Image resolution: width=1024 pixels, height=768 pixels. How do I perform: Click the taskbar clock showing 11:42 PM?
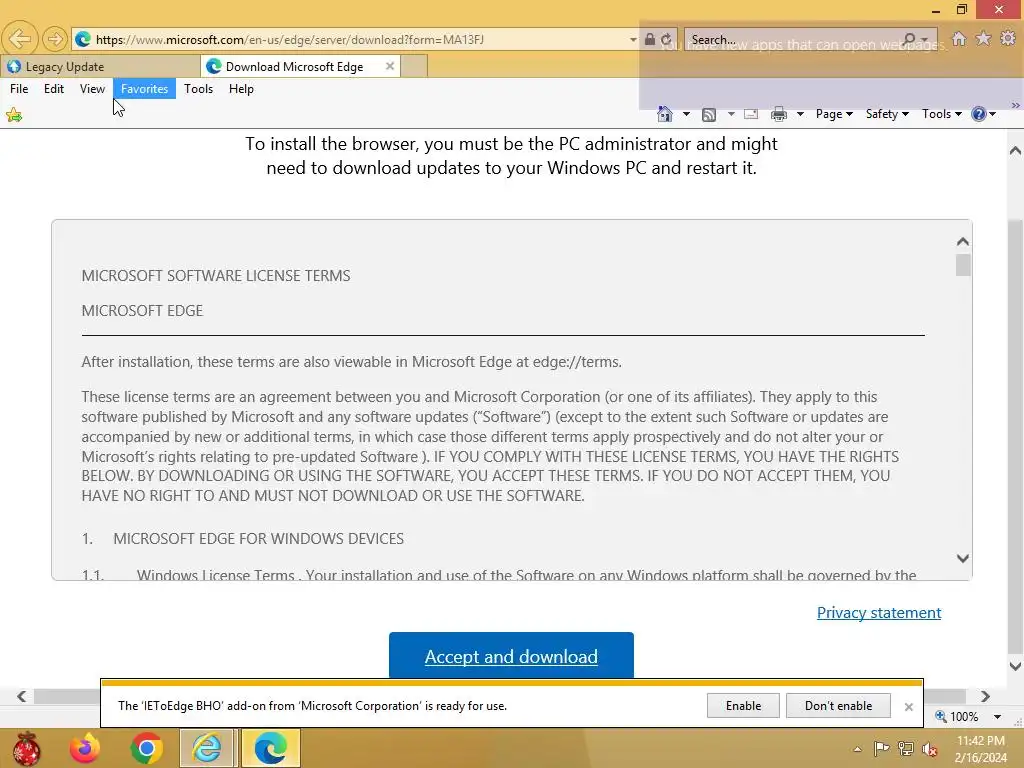(x=980, y=749)
